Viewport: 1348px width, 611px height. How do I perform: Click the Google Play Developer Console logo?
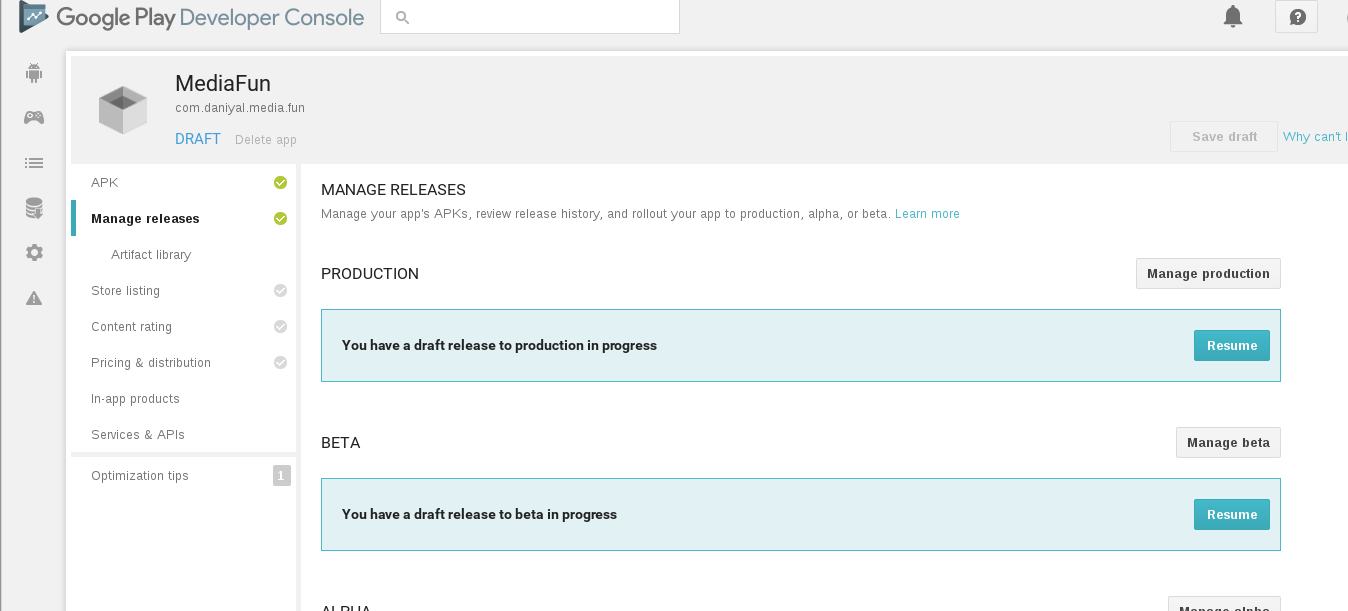click(x=192, y=17)
